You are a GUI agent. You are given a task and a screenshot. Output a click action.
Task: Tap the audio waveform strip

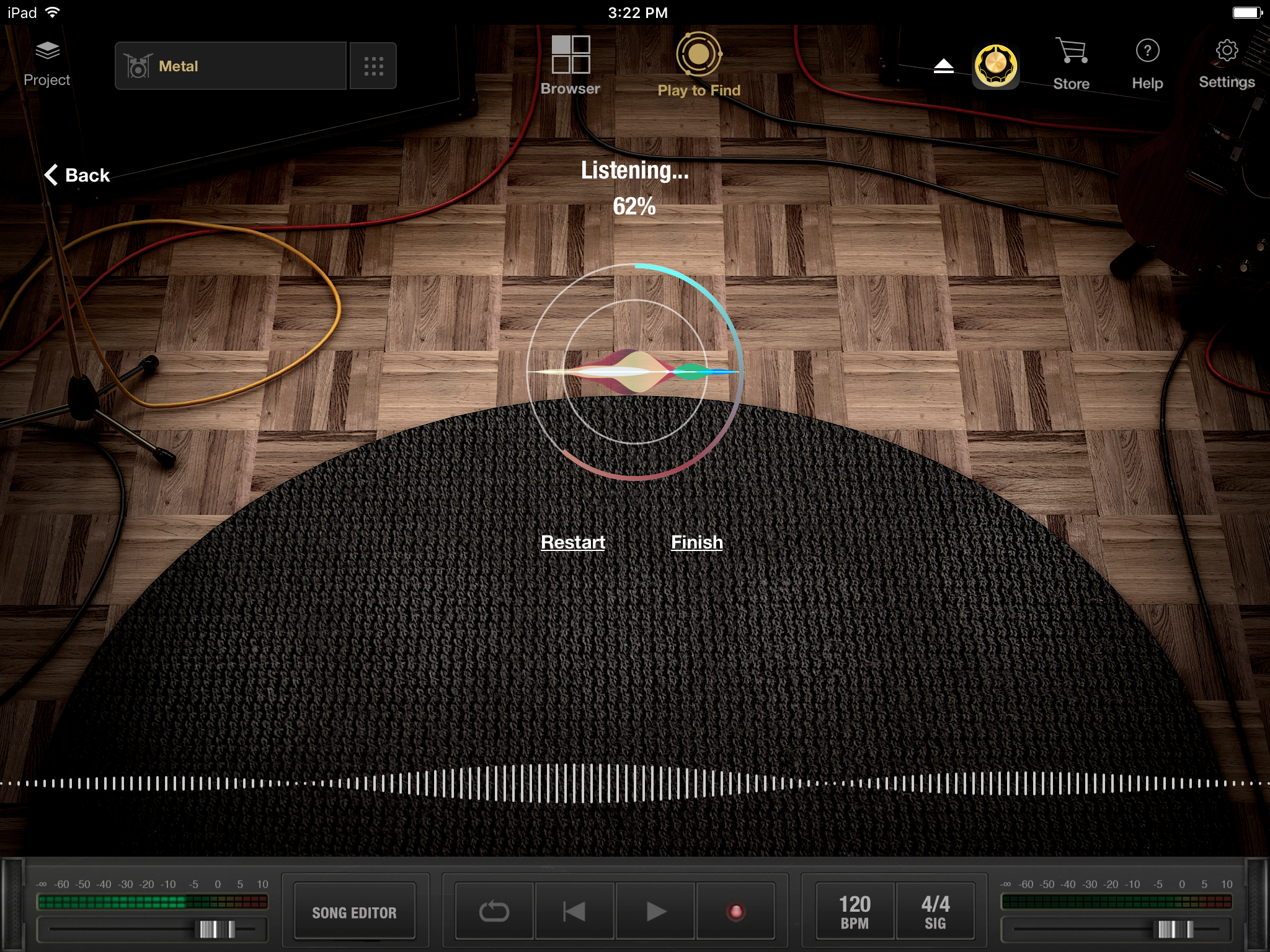coord(635,783)
